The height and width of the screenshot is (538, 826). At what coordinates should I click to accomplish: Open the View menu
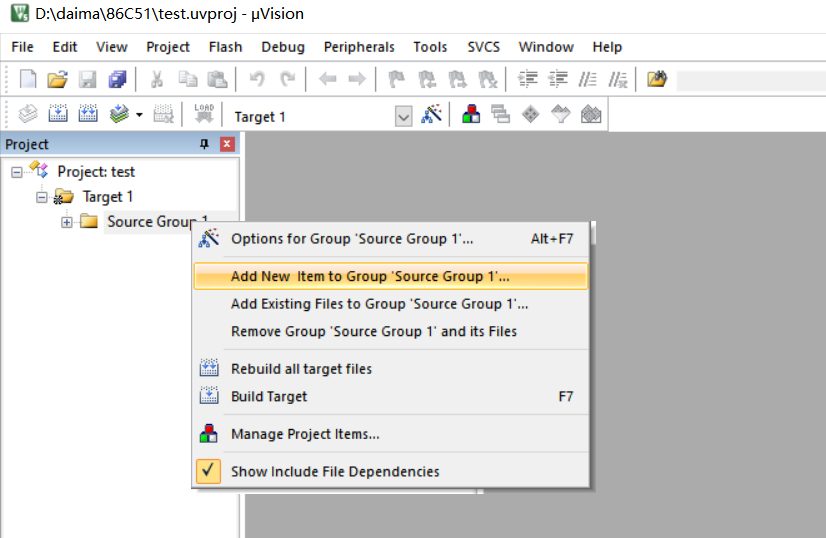[x=112, y=47]
